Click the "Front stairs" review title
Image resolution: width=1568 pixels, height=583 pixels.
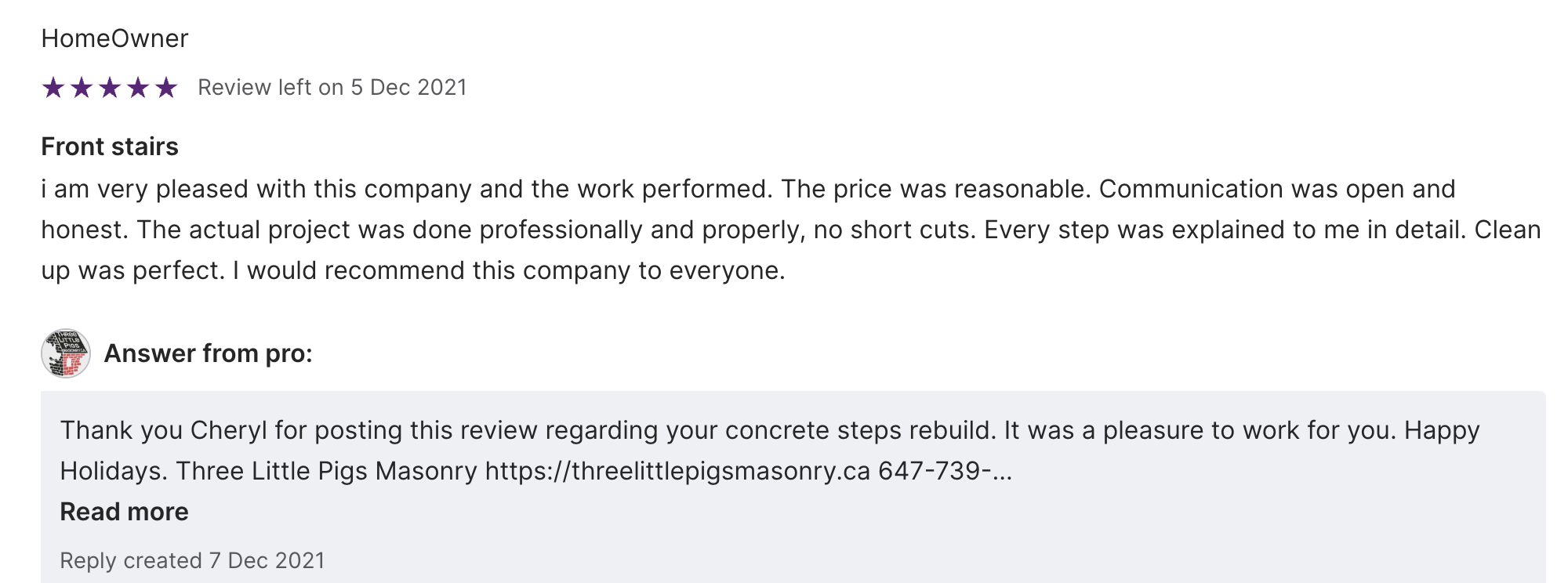110,147
